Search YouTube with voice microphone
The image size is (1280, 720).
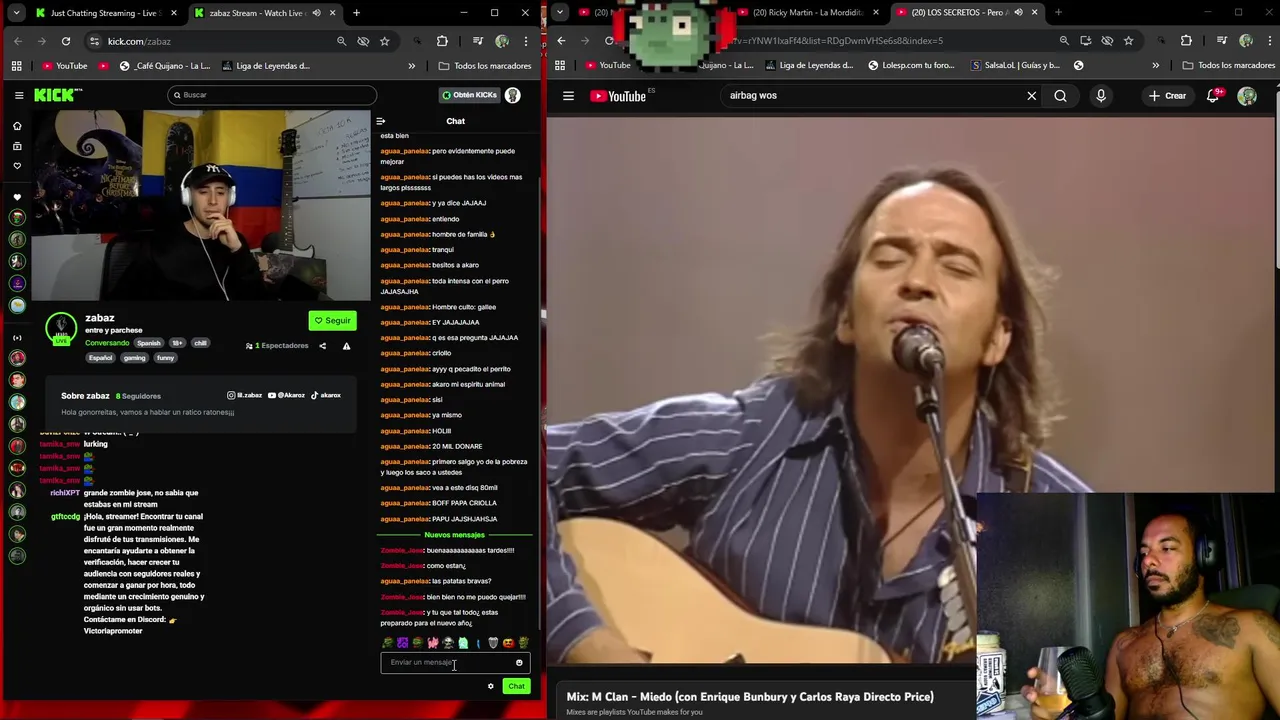(1101, 96)
